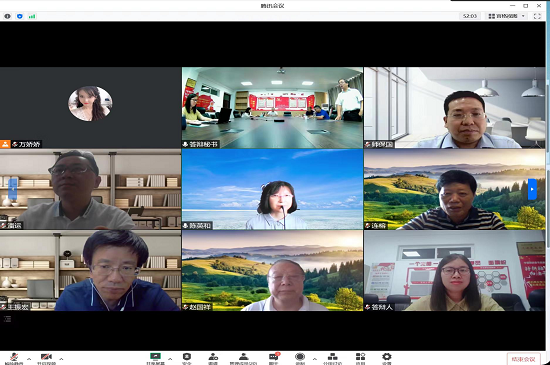The image size is (550, 365).
Task: Go to next page of participants
Action: click(x=532, y=189)
